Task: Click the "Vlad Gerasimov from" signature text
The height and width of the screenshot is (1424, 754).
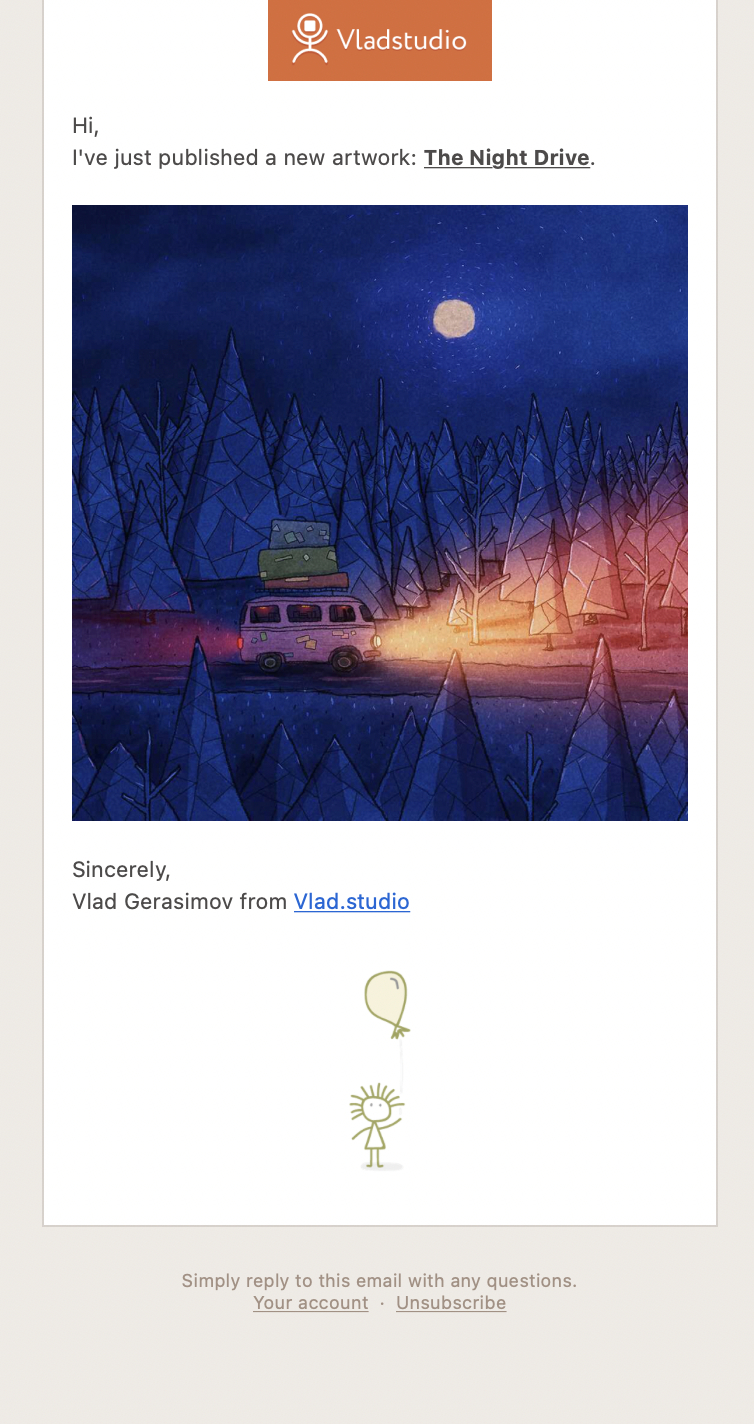Action: point(180,901)
